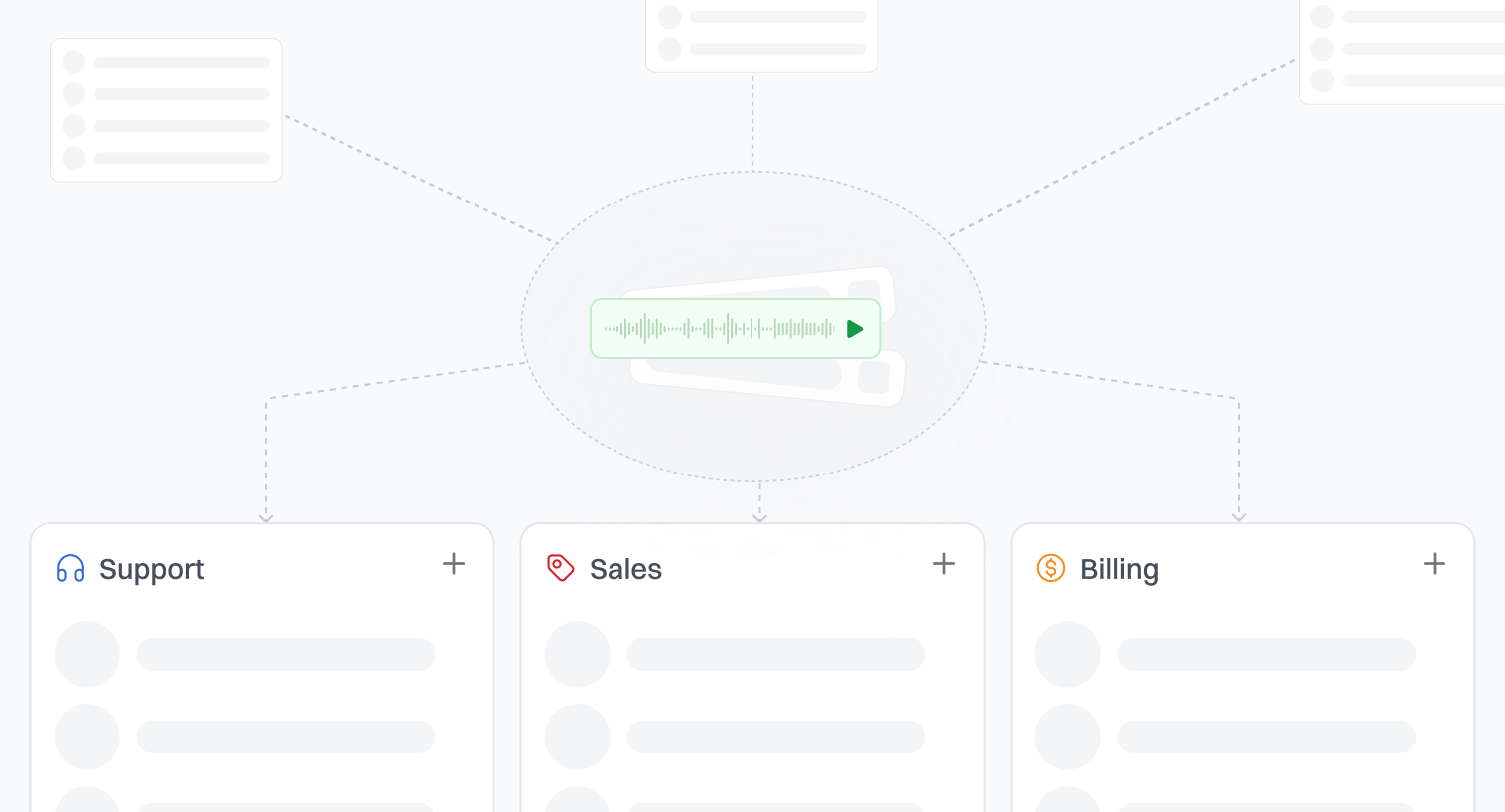Open the Billing card heading
The width and height of the screenshot is (1505, 812).
coord(1119,569)
